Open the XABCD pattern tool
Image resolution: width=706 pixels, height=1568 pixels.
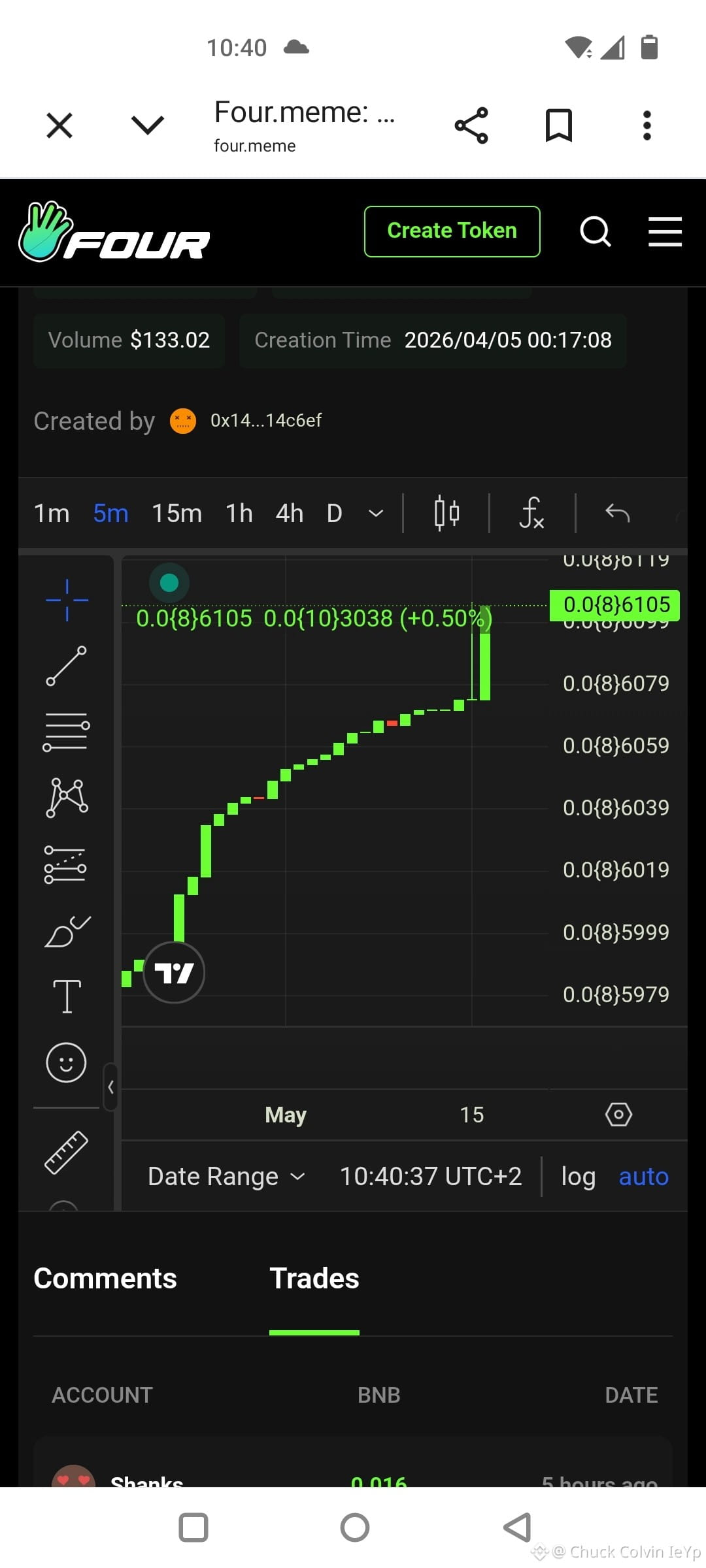point(67,798)
